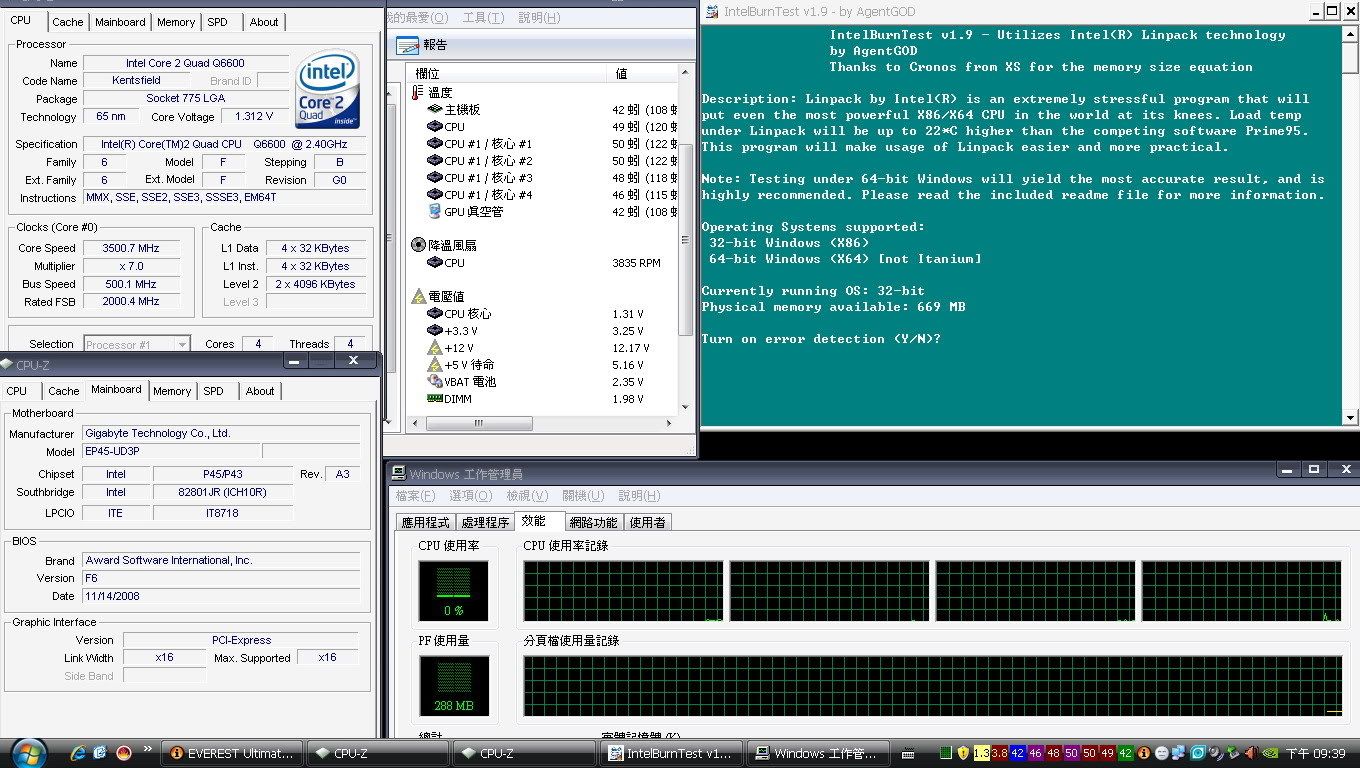The width and height of the screenshot is (1360, 768).
Task: Open 工具(T) menu in EVEREST
Action: coord(483,18)
